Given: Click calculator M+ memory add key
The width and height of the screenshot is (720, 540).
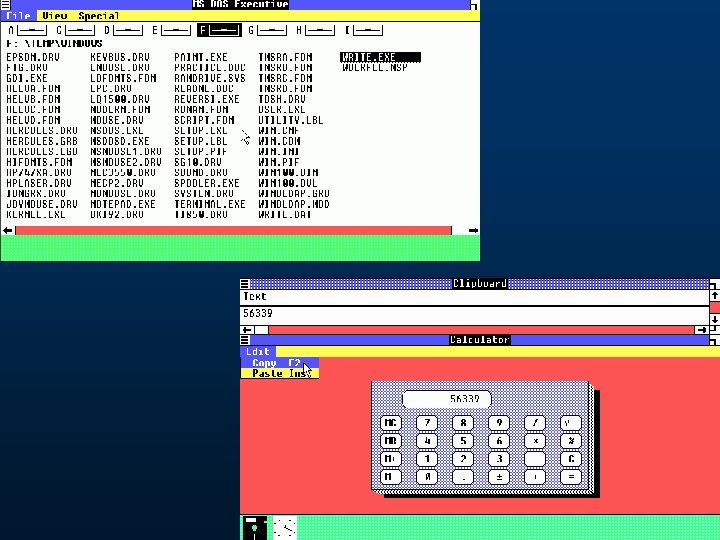Looking at the screenshot, I should point(391,459).
